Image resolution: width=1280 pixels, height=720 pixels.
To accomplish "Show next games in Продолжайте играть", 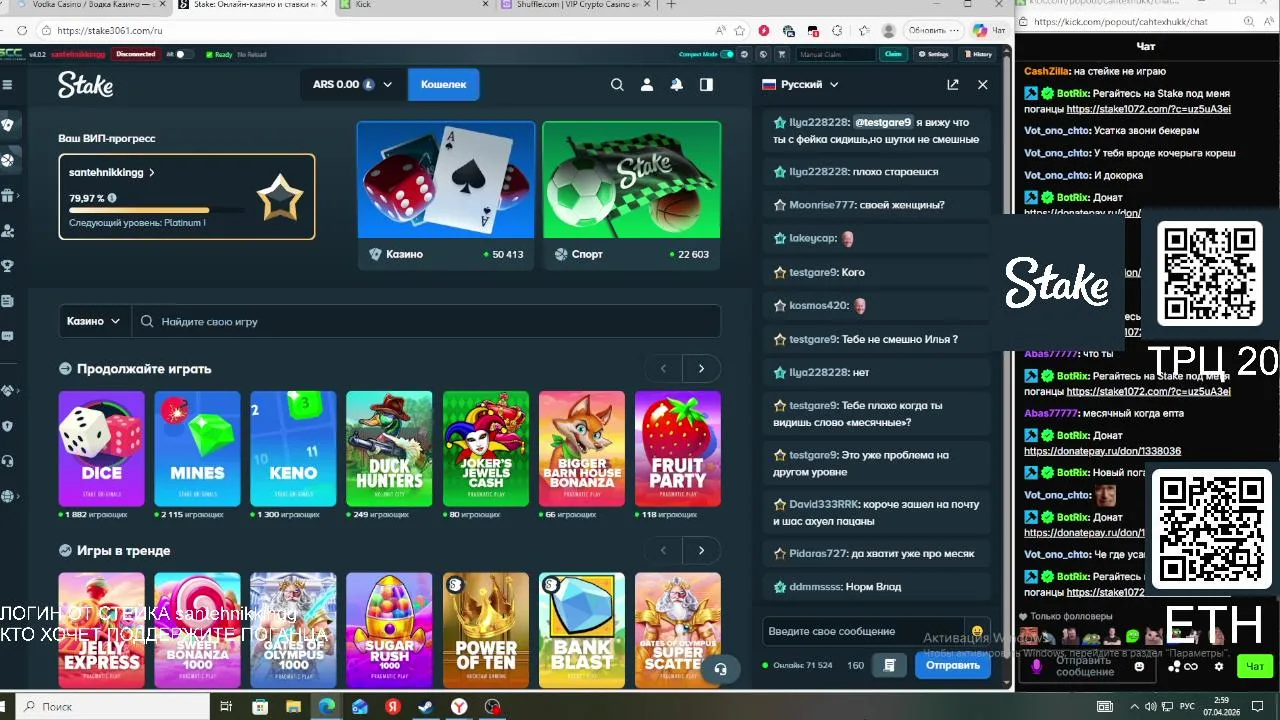I will [701, 369].
